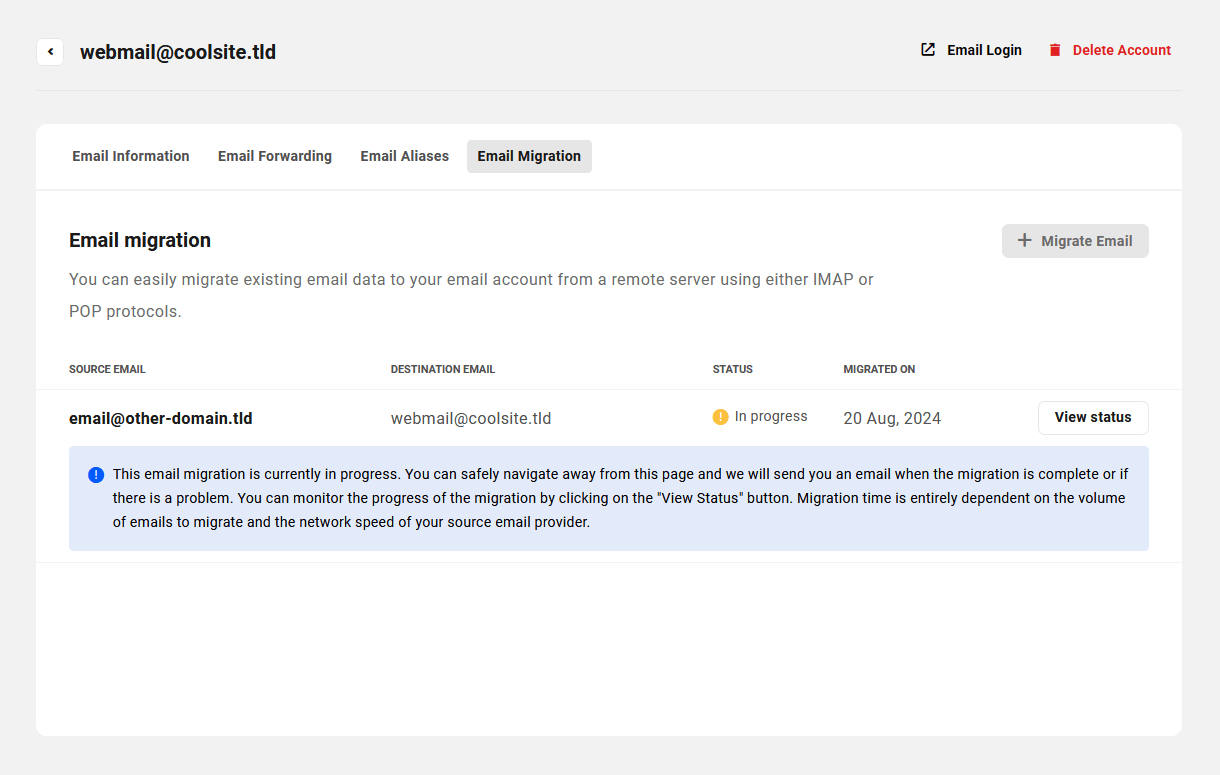The image size is (1220, 775).
Task: Click the View status button
Action: point(1093,418)
